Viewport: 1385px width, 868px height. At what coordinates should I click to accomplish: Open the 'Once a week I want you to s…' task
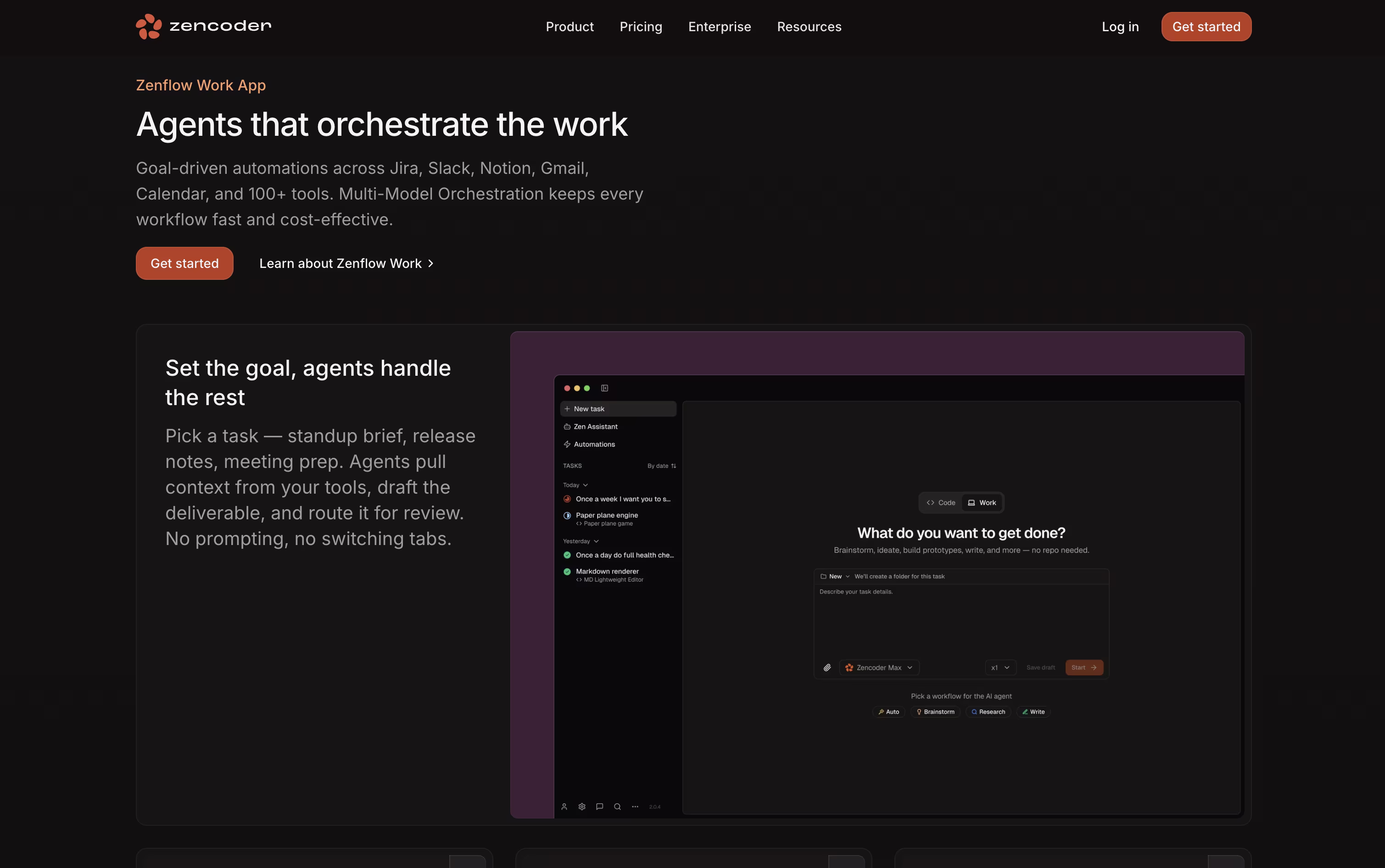coord(618,499)
